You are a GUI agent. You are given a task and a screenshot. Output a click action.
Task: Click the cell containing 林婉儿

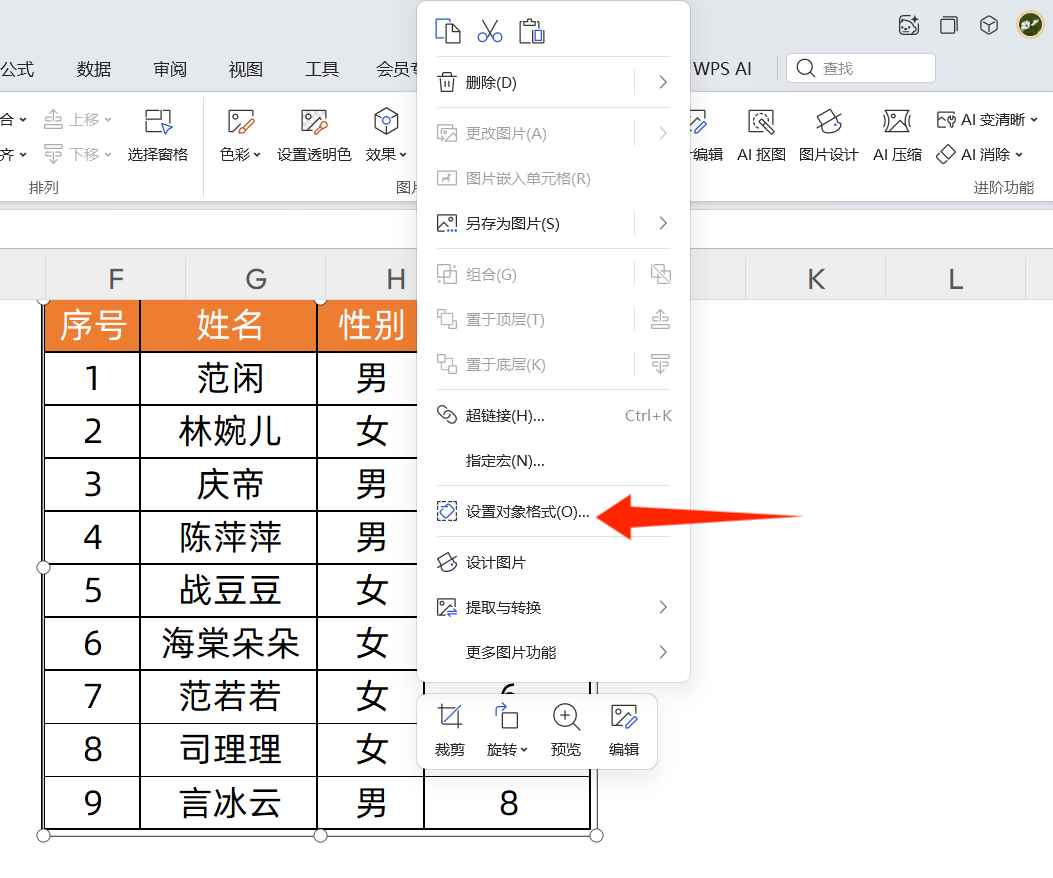coord(228,432)
